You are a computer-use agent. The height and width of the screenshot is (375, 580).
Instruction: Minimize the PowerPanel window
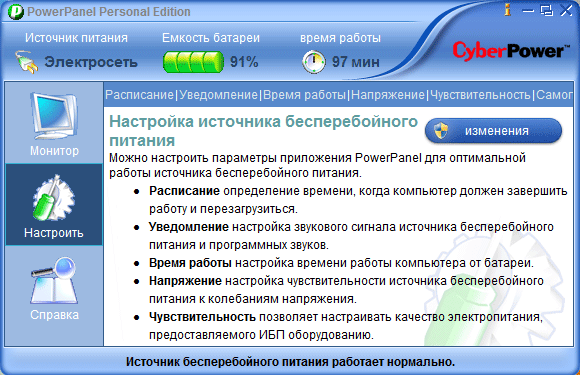[528, 10]
